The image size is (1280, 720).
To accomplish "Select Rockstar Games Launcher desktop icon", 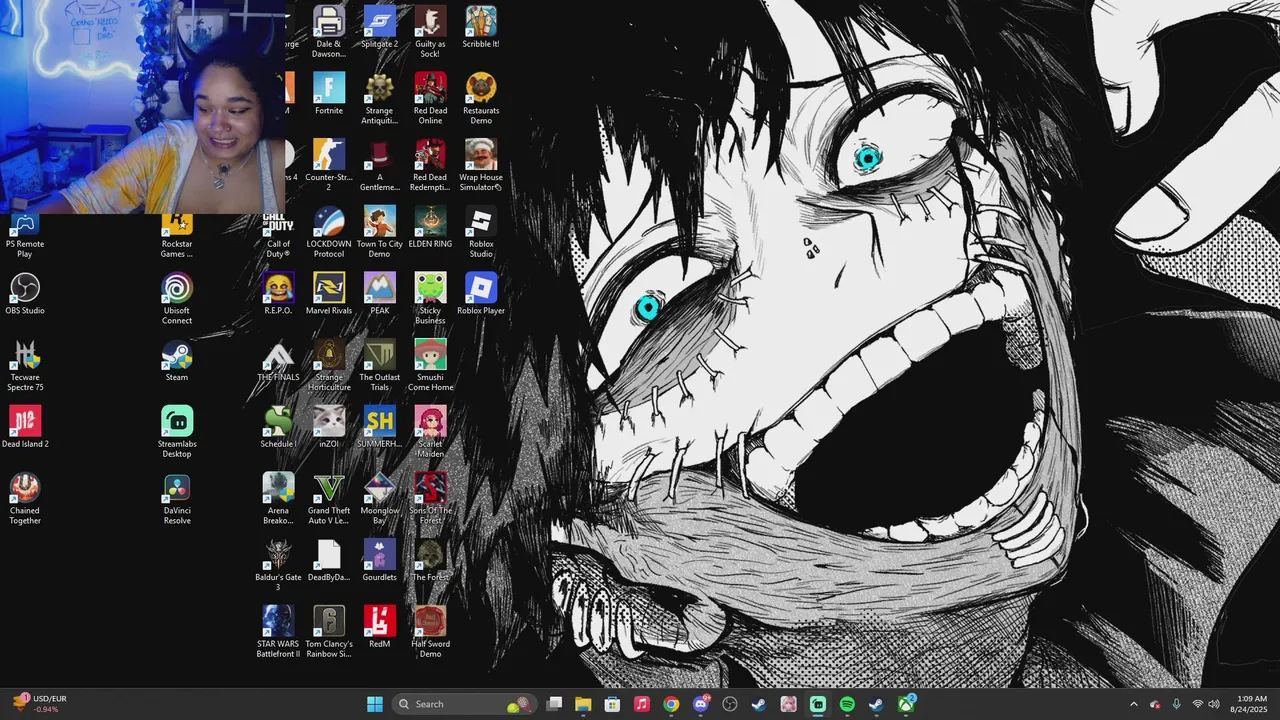I will (x=177, y=236).
